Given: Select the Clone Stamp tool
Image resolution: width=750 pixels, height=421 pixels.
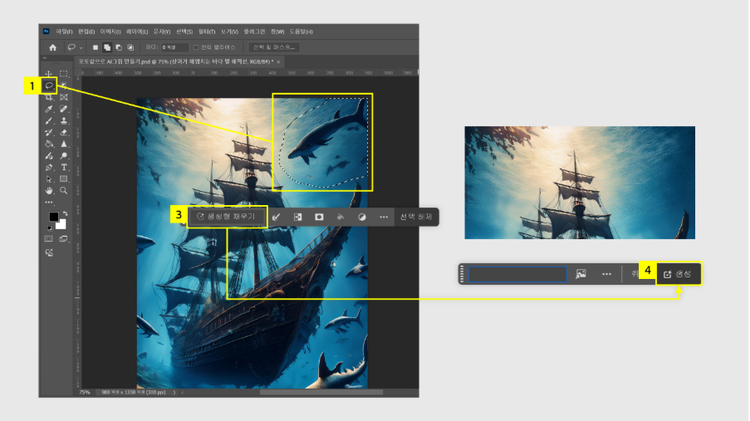Looking at the screenshot, I should pyautogui.click(x=64, y=121).
